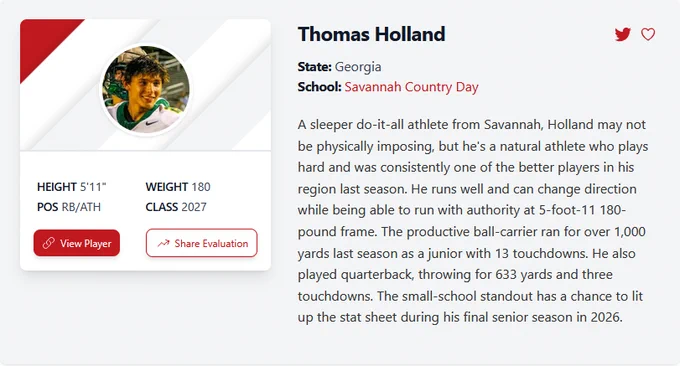Select the POS RB/ATH position field
The width and height of the screenshot is (680, 366).
(x=69, y=207)
